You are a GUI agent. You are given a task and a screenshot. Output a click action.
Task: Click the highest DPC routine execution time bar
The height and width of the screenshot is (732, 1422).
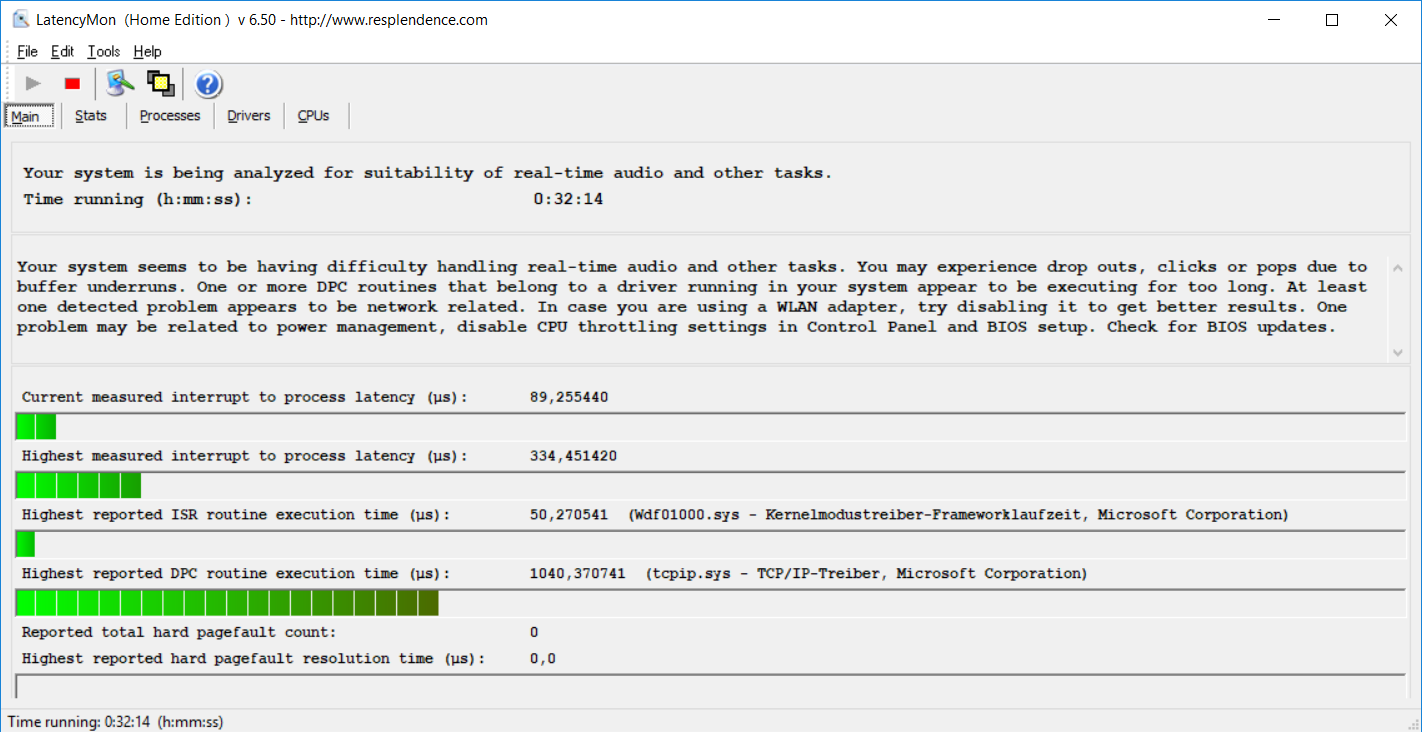click(228, 603)
